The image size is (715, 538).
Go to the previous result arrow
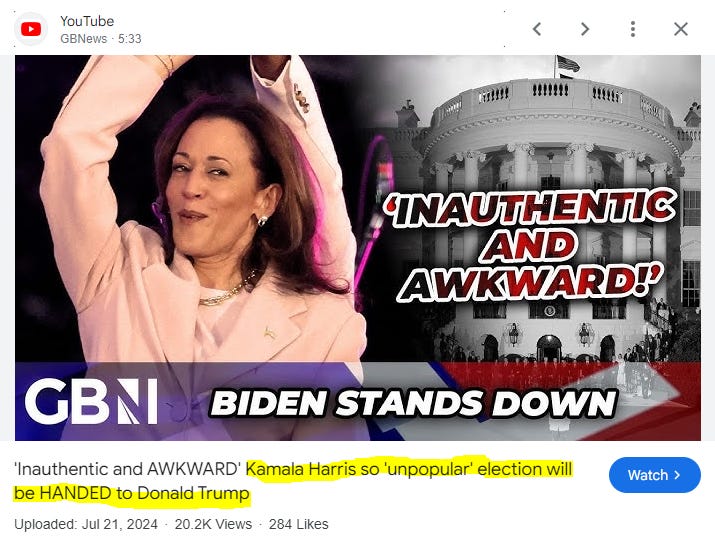(x=537, y=29)
